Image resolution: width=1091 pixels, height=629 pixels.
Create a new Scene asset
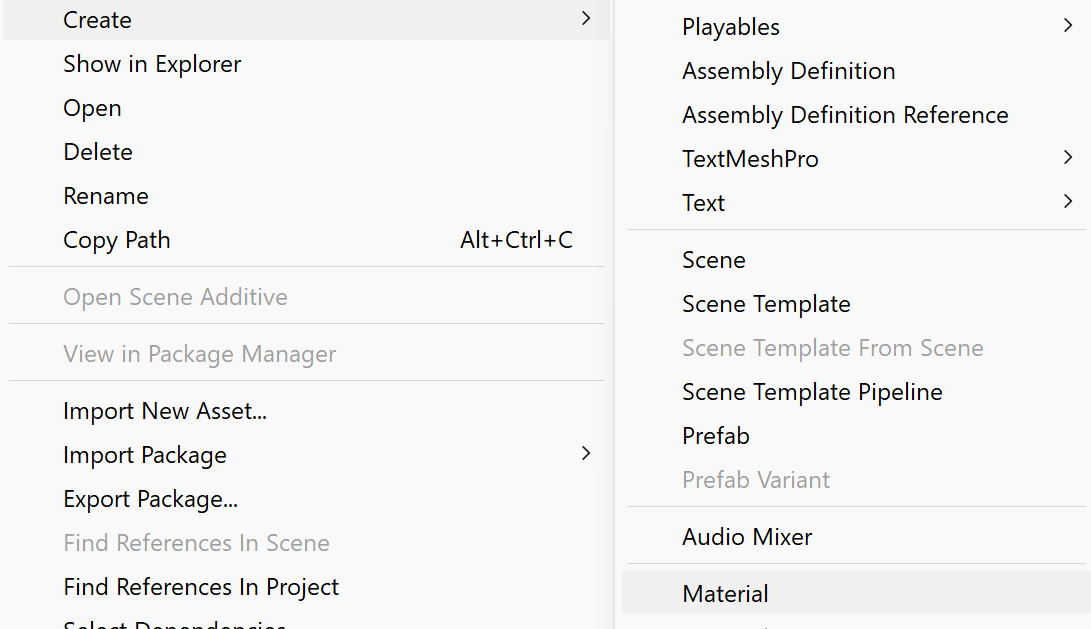[714, 260]
